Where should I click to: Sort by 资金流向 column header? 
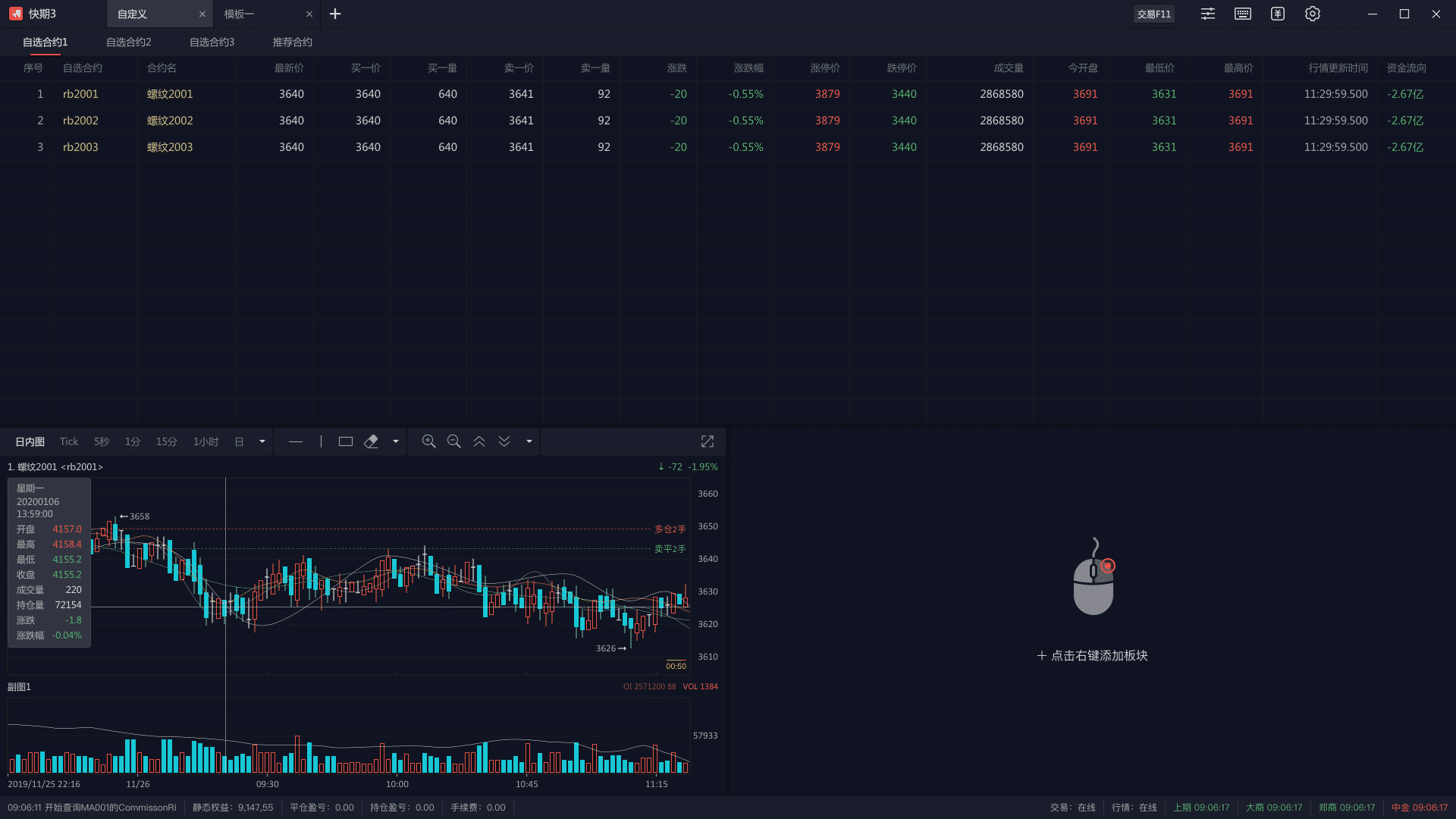[x=1406, y=67]
